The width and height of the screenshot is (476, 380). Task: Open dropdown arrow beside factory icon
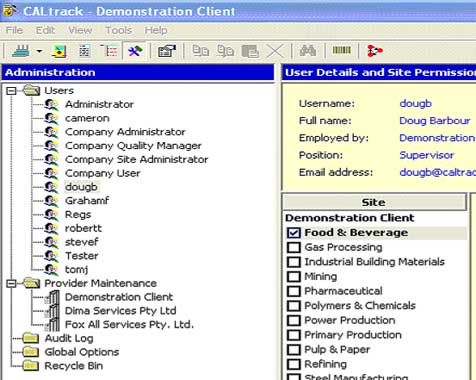(x=39, y=51)
